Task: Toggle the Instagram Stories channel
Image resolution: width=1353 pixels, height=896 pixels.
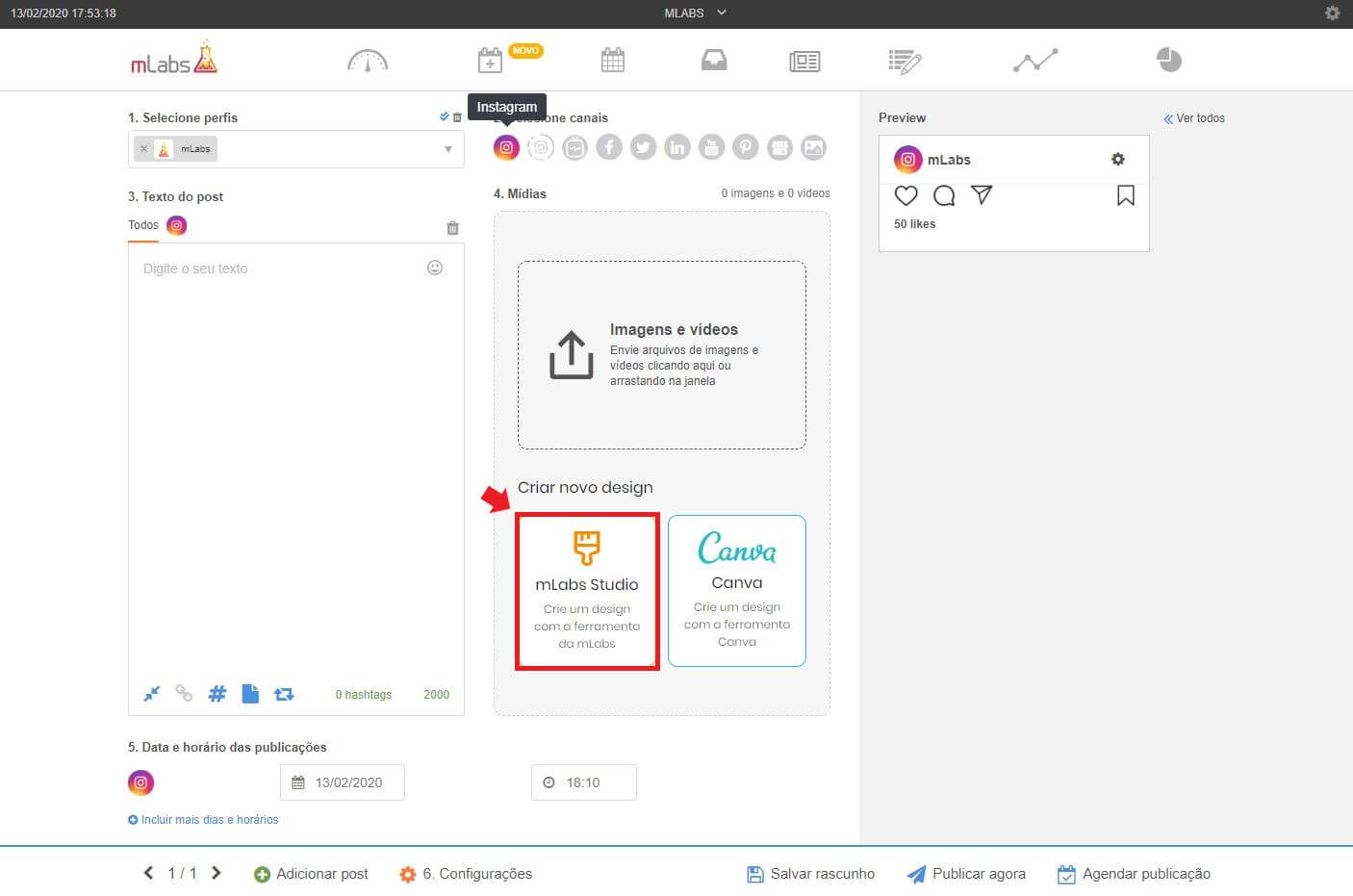Action: point(541,147)
